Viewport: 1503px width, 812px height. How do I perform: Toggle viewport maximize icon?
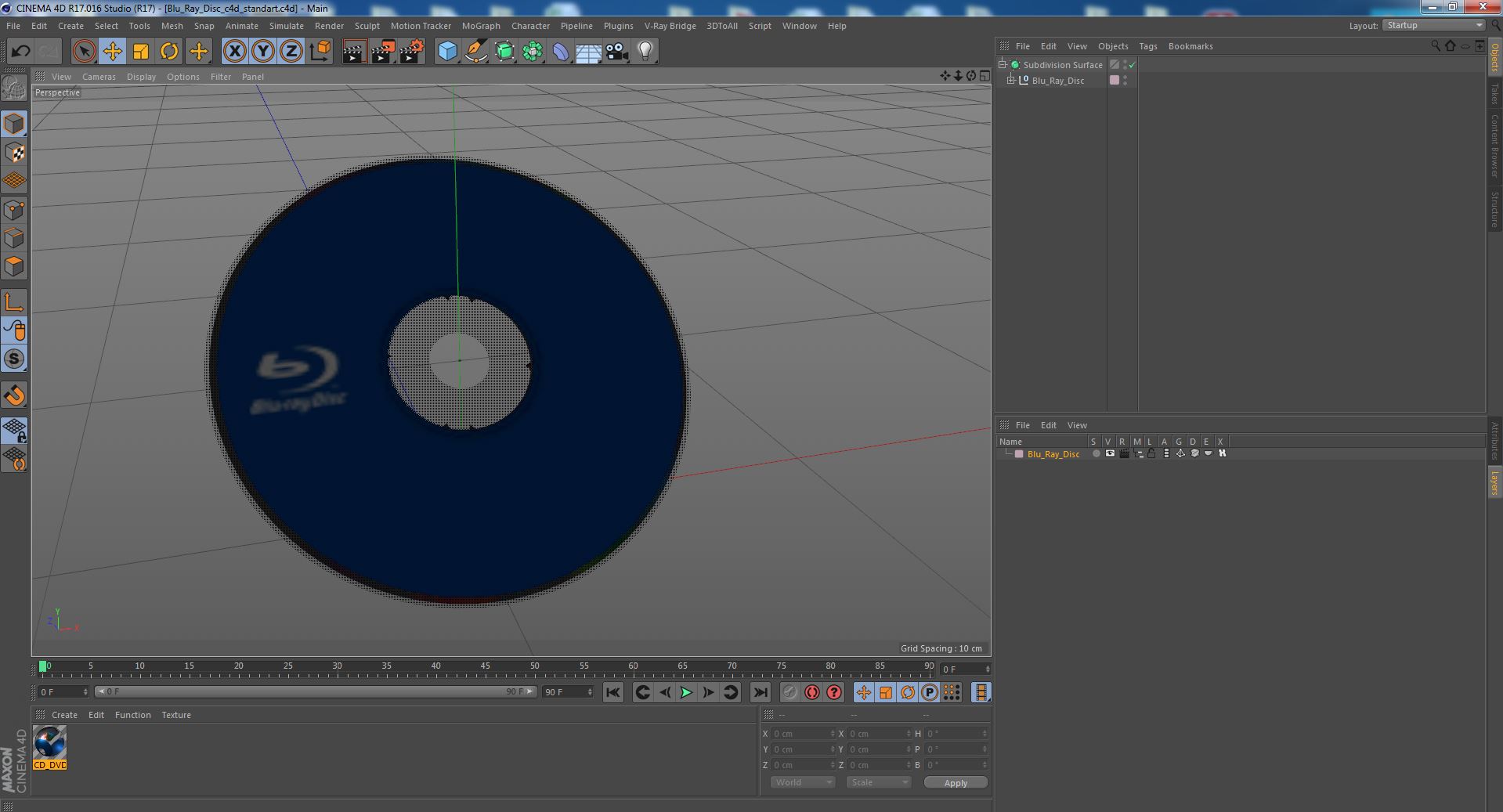click(985, 76)
